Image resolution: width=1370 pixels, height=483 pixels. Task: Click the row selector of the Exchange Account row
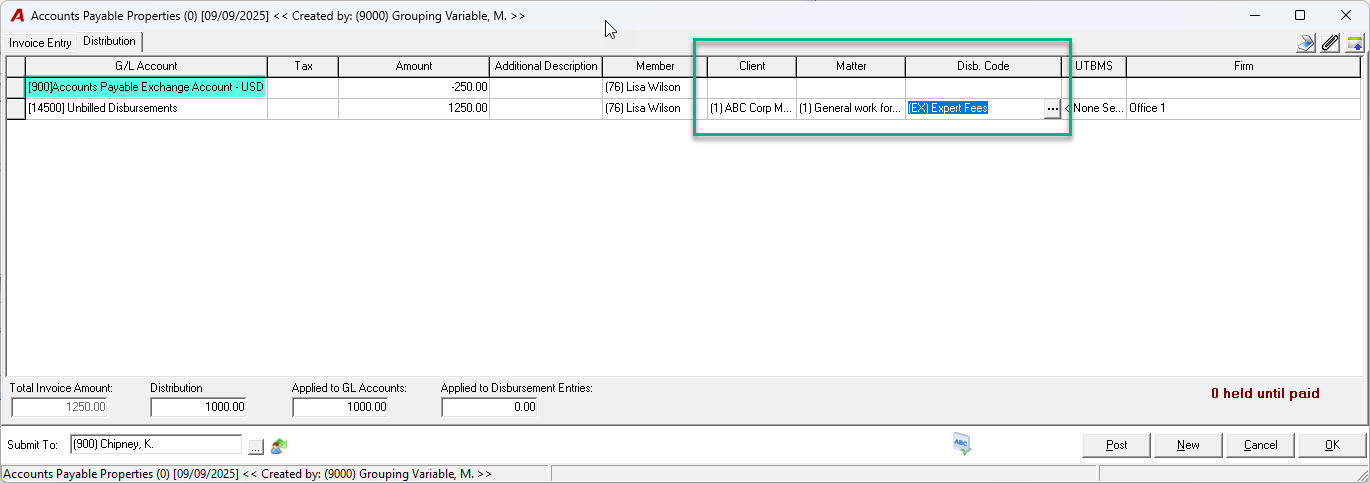[16, 88]
